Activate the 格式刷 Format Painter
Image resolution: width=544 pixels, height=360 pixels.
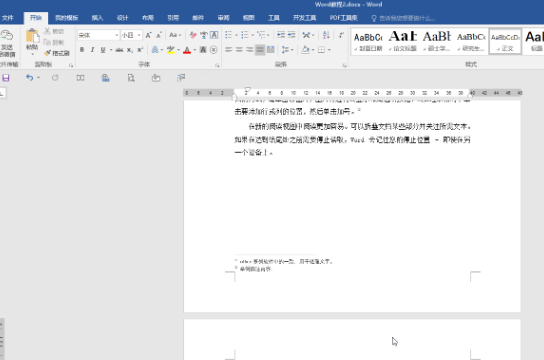coord(57,53)
